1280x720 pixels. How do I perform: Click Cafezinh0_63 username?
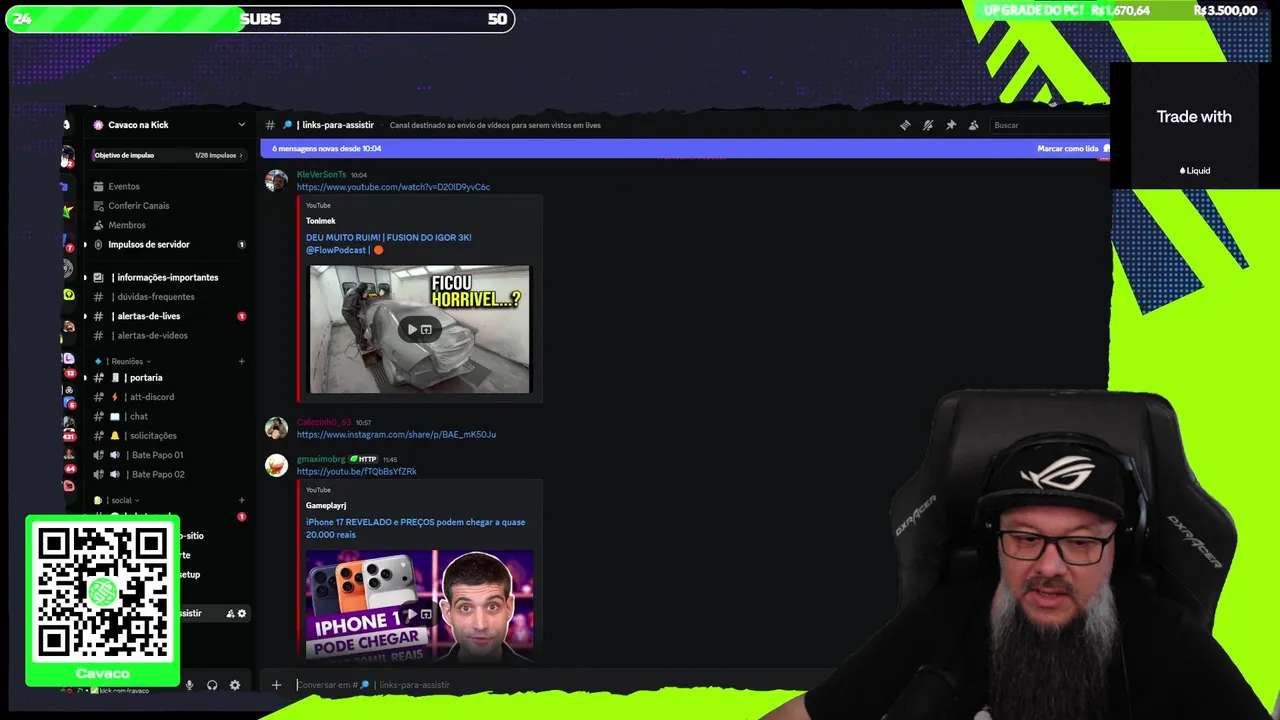click(324, 422)
